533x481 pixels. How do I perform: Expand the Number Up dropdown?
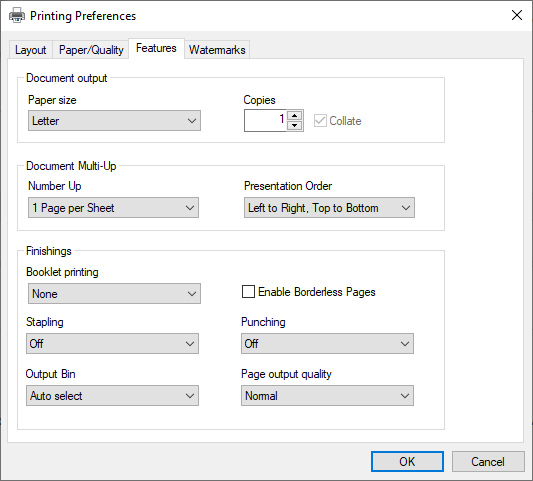tap(113, 208)
